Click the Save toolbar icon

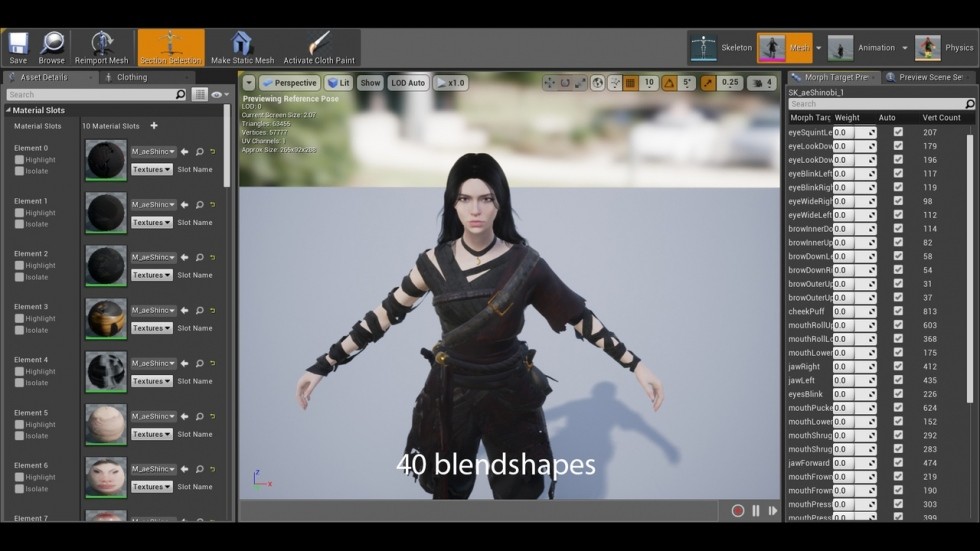coord(18,47)
